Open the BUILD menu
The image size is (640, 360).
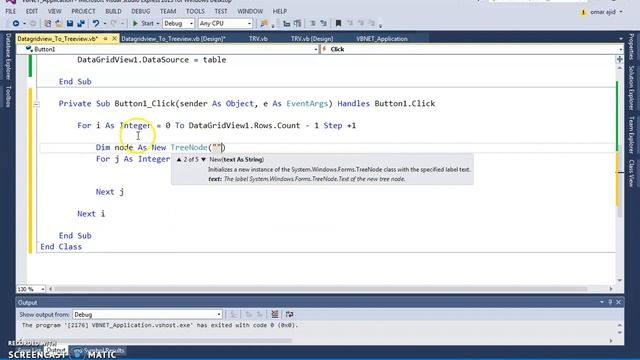pos(113,11)
